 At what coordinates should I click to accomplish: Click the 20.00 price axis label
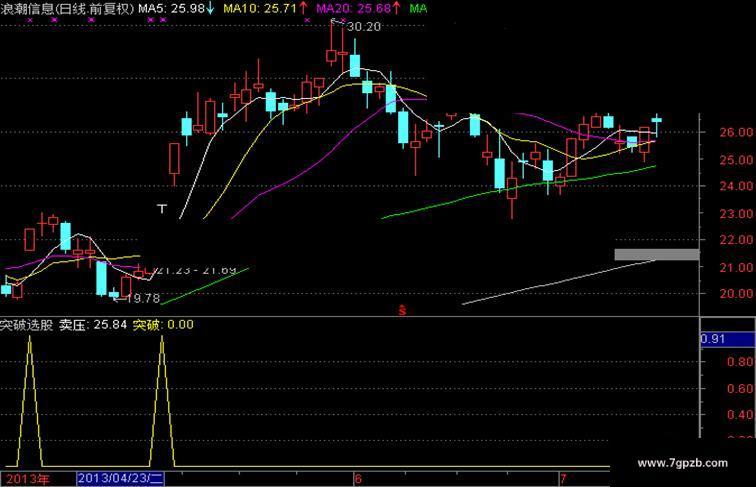click(736, 294)
